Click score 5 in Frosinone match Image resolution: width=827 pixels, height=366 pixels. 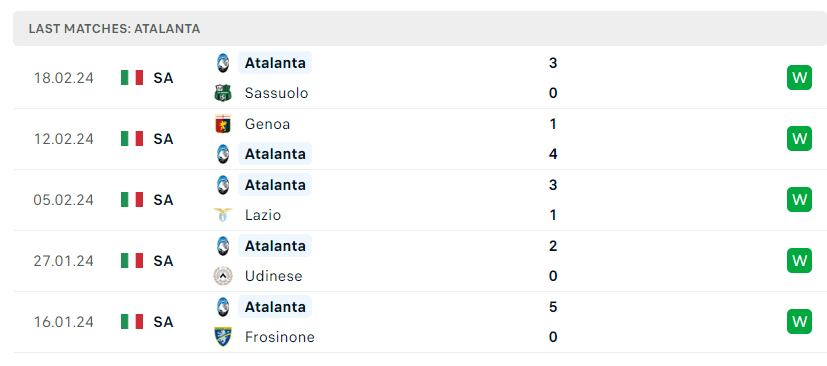[x=553, y=307]
